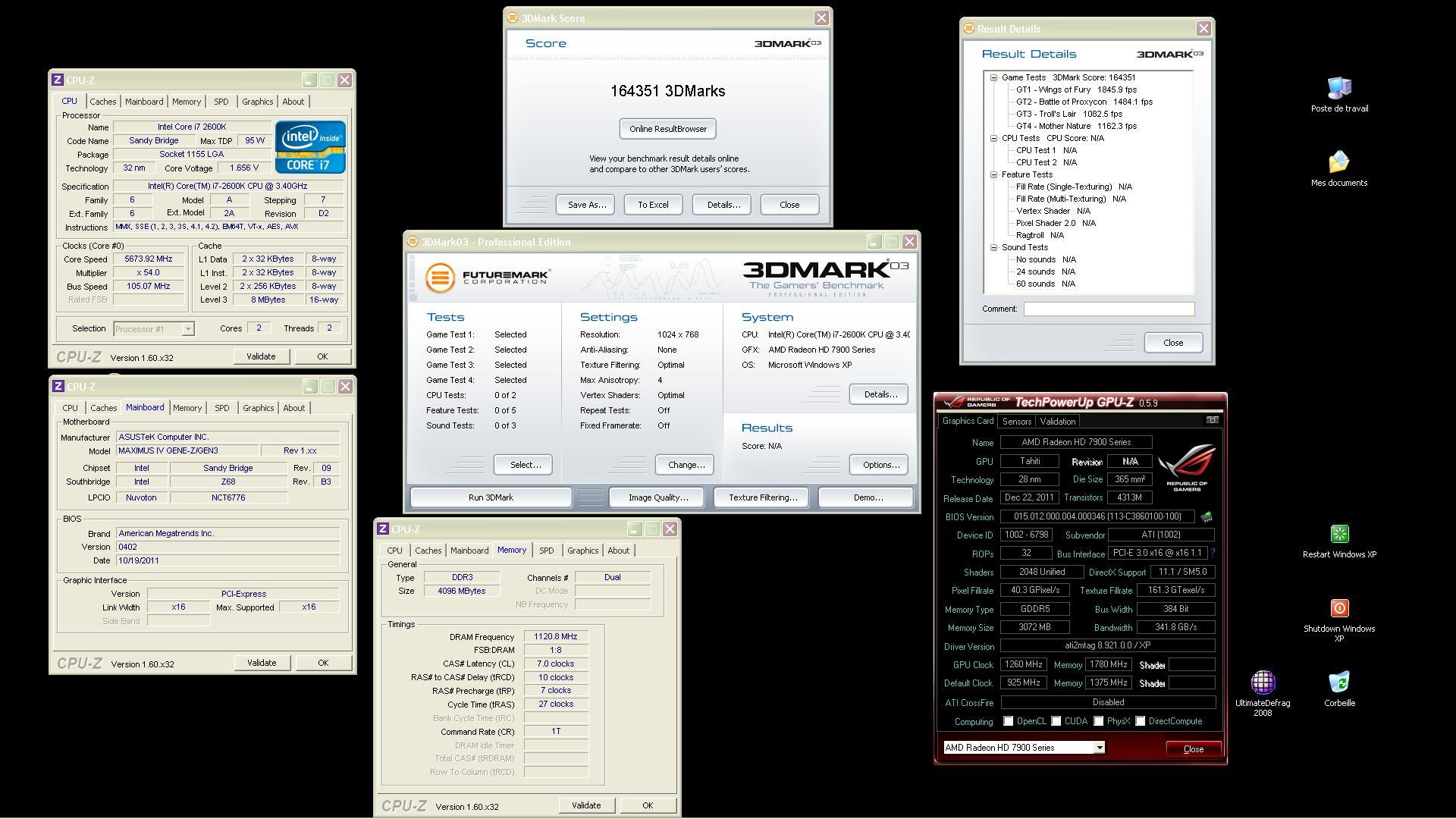Click Save As in 3DMark Score window

point(587,205)
